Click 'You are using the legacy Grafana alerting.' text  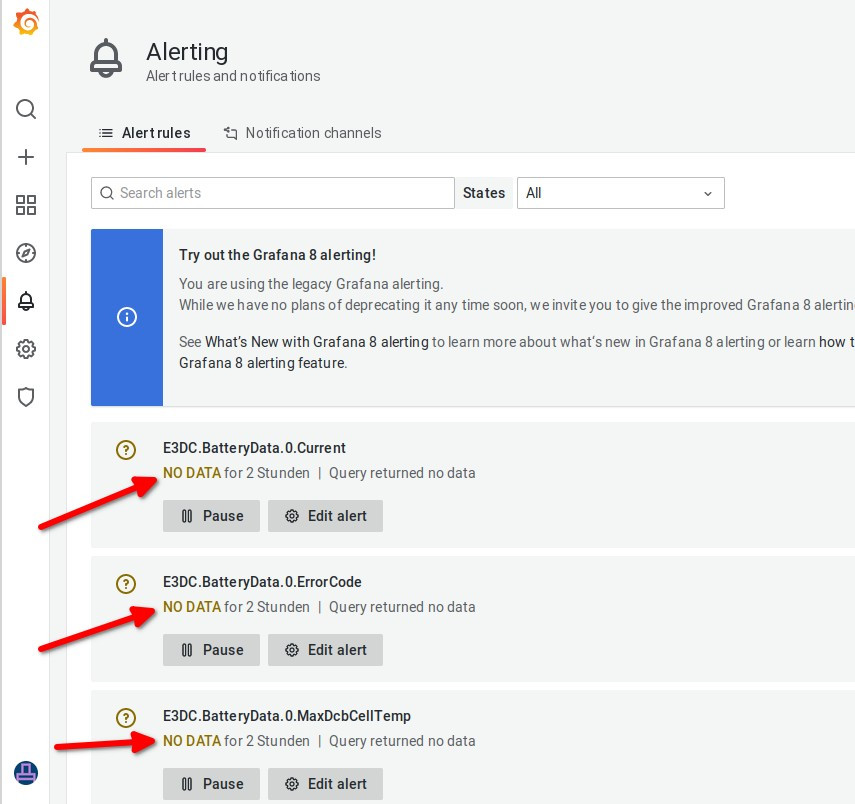coord(311,284)
